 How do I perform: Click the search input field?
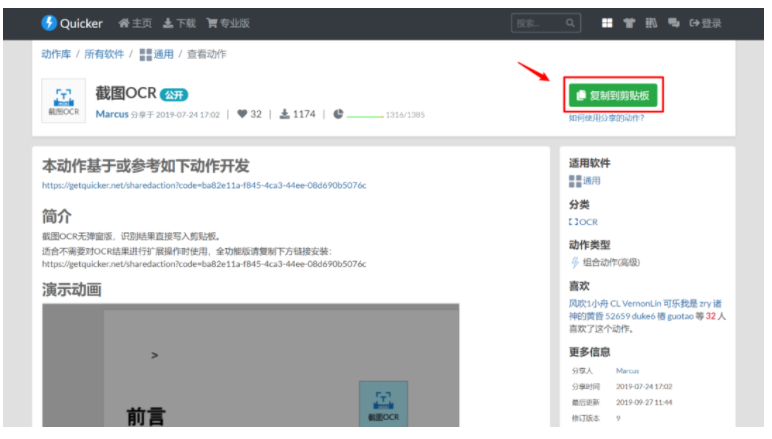pos(546,23)
